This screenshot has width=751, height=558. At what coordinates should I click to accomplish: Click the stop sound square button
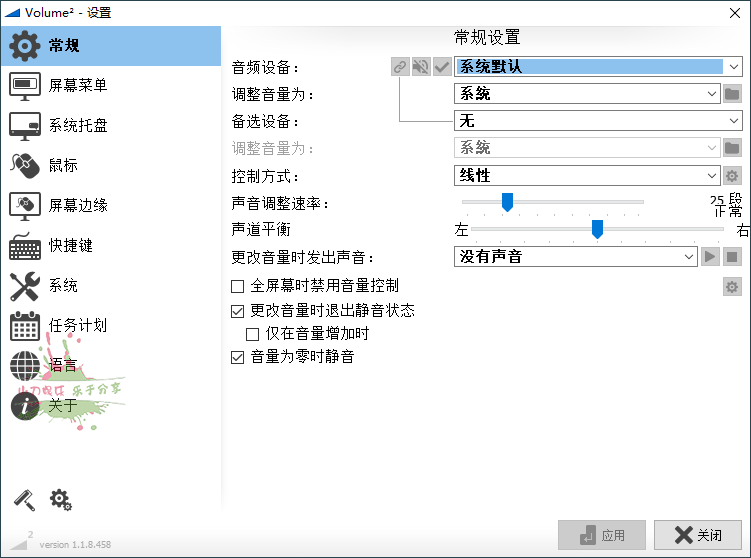tap(732, 257)
